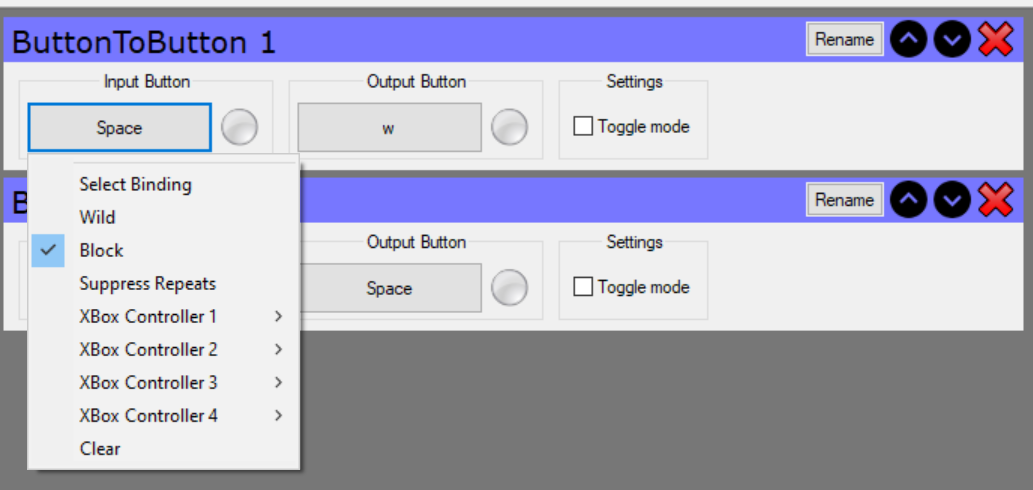This screenshot has width=1033, height=490.
Task: Choose Select Binding from context menu
Action: click(135, 184)
